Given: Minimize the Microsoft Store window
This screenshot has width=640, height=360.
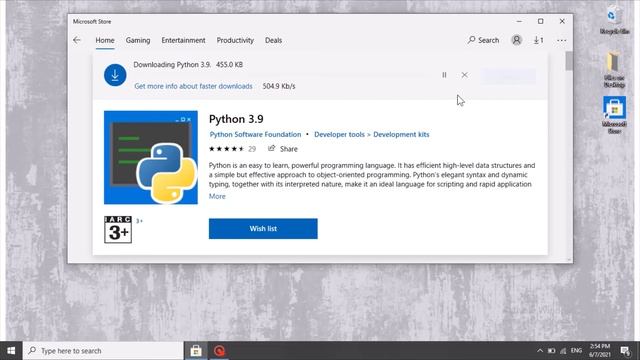Looking at the screenshot, I should click(519, 21).
